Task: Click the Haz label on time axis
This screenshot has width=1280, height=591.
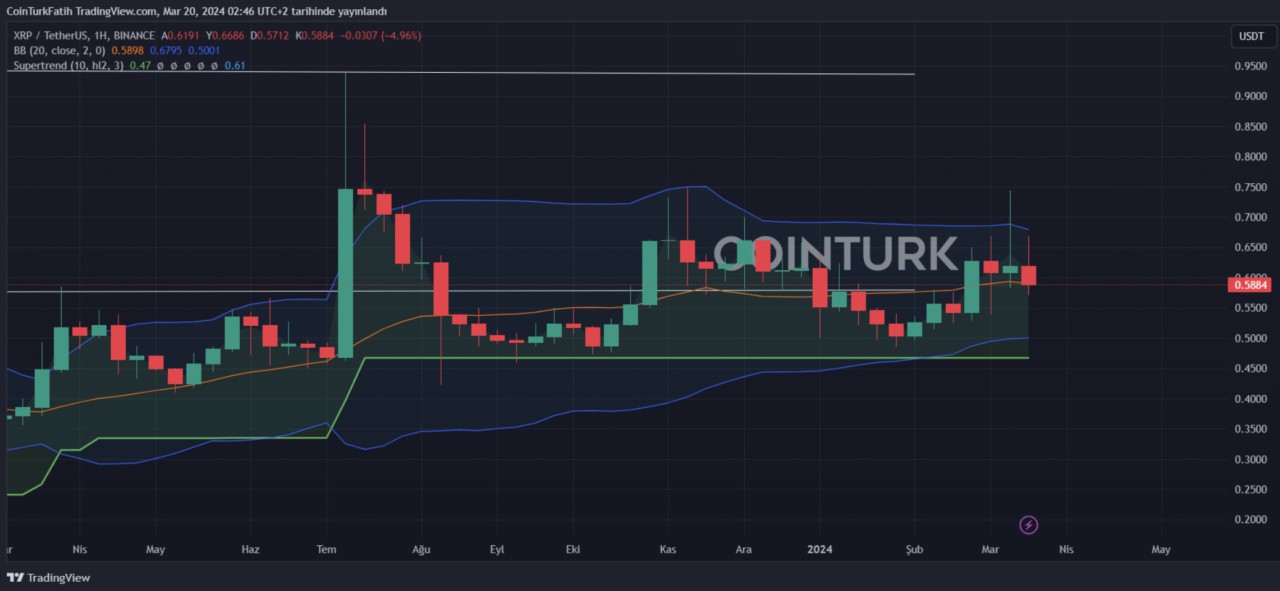Action: point(251,549)
